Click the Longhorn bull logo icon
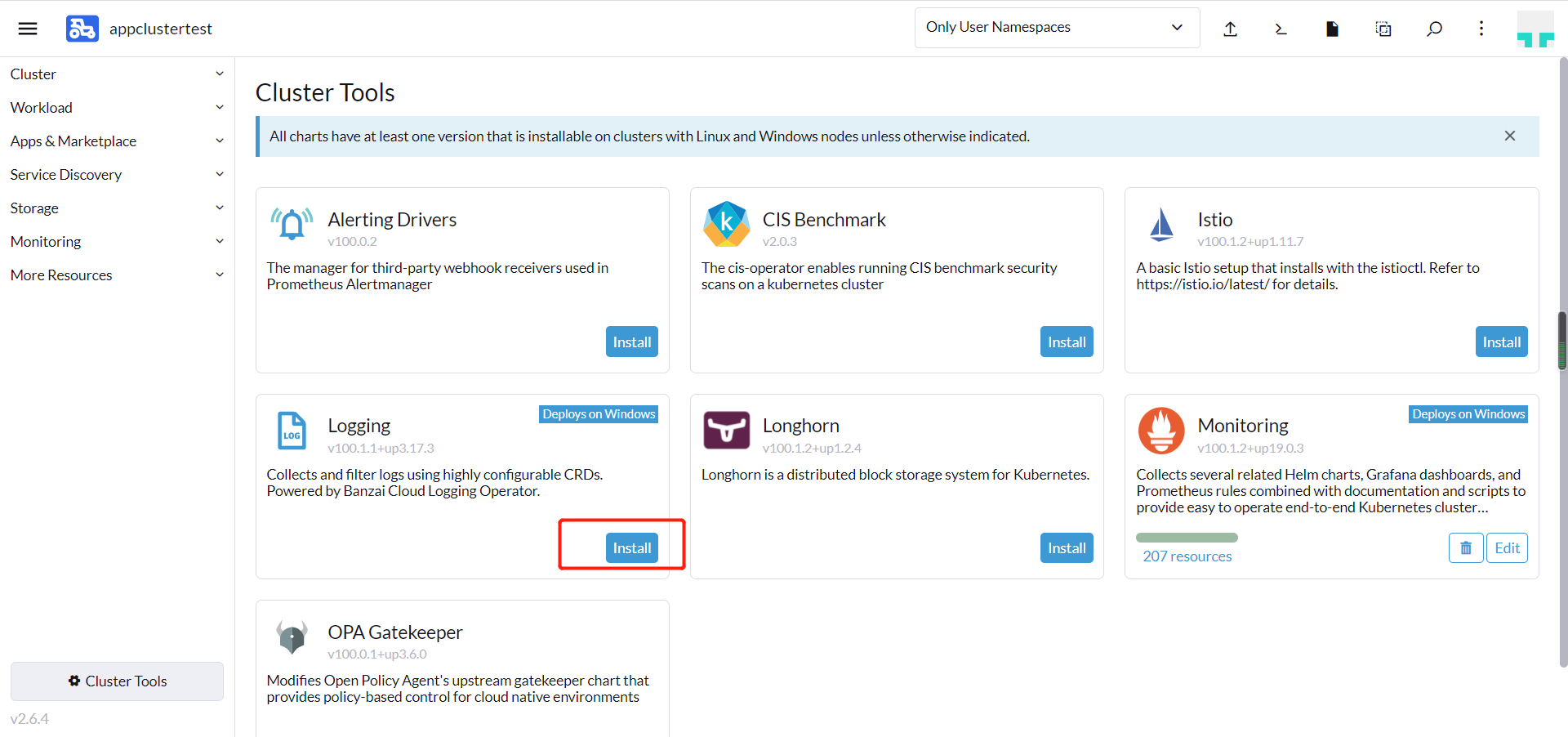Screen dimensions: 1568x737 point(726,430)
